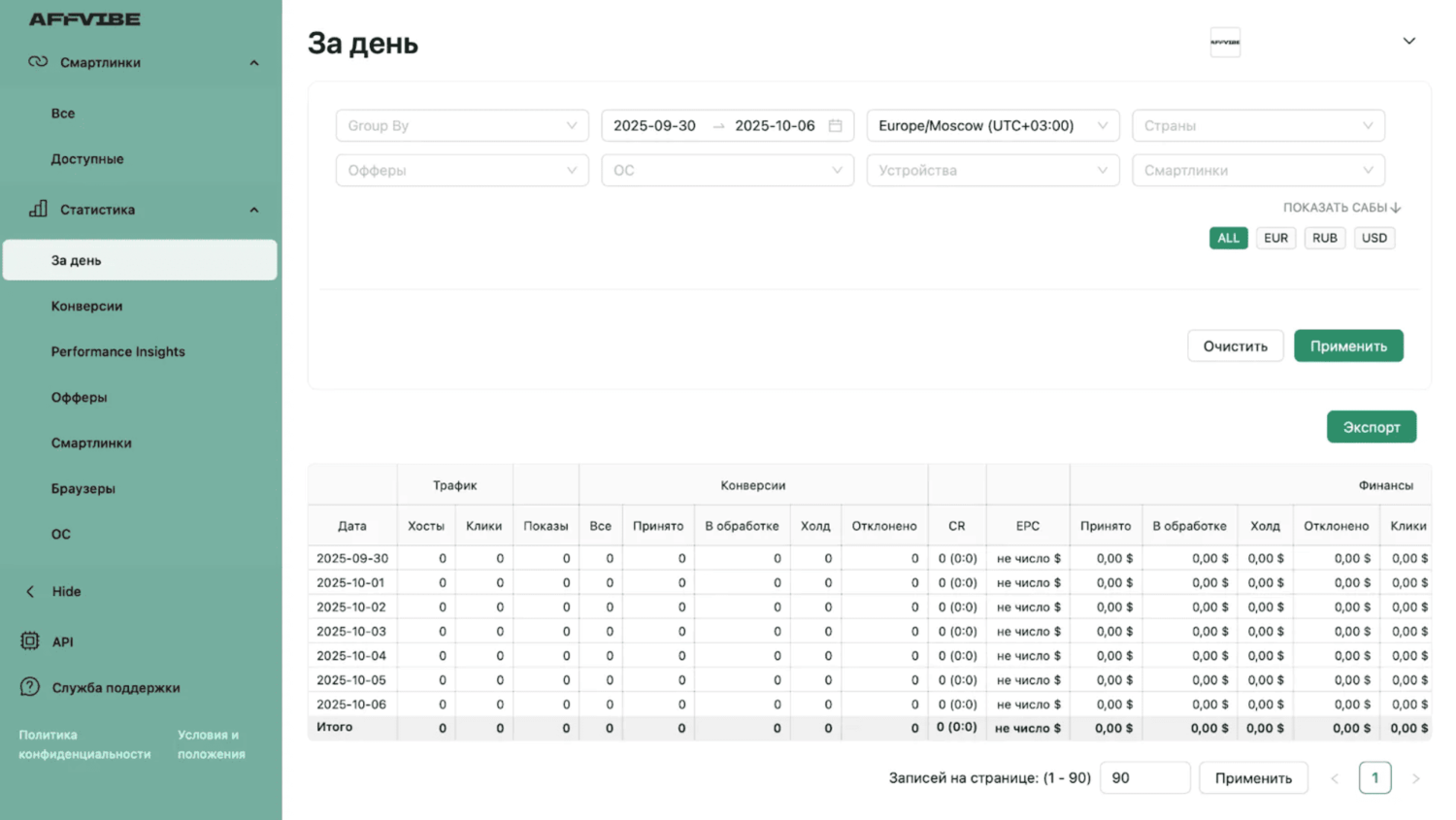Open Конверсии in the sidebar
Viewport: 1456px width, 820px height.
point(86,306)
